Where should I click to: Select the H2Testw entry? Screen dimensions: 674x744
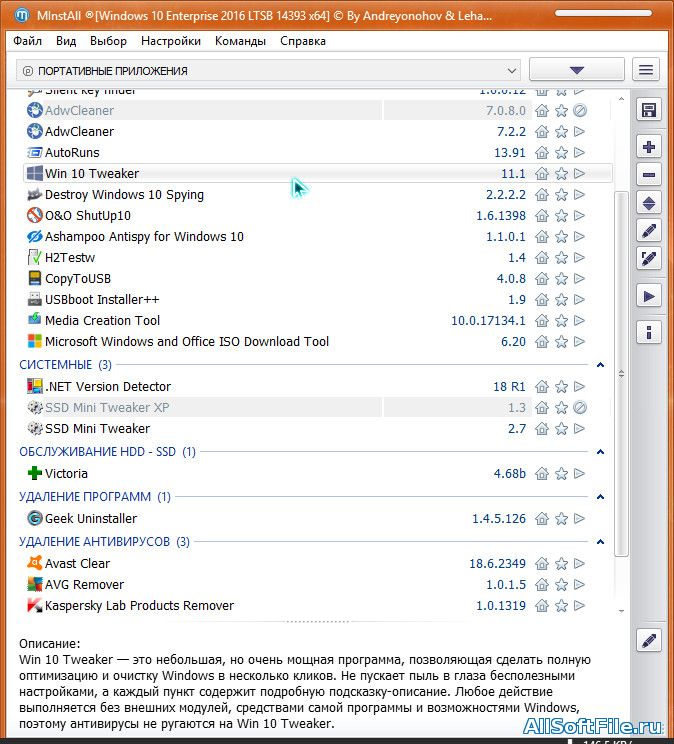tap(70, 258)
